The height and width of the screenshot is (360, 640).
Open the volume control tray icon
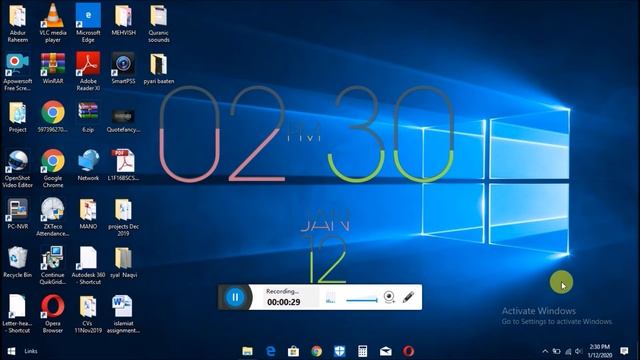578,351
